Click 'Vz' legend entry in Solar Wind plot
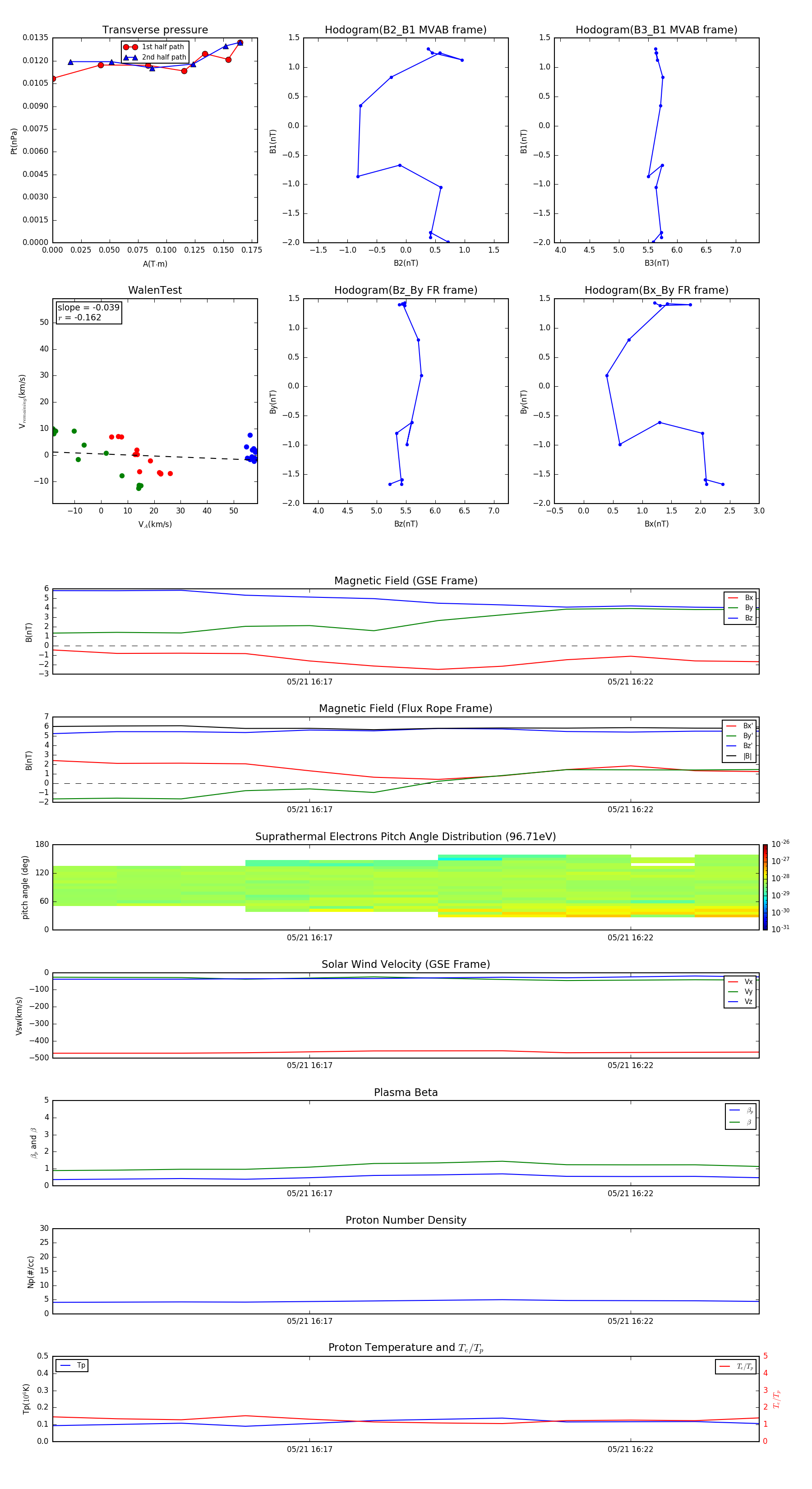The width and height of the screenshot is (812, 1489). coord(740,1002)
